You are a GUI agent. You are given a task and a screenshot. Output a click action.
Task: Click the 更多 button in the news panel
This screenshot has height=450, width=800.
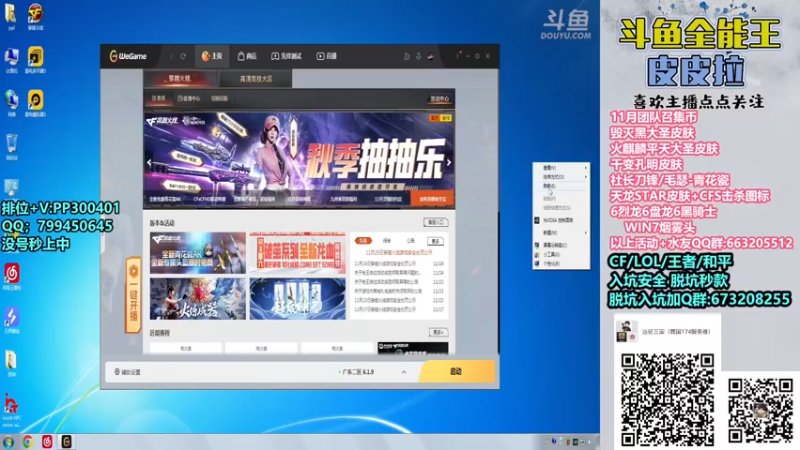[x=435, y=241]
